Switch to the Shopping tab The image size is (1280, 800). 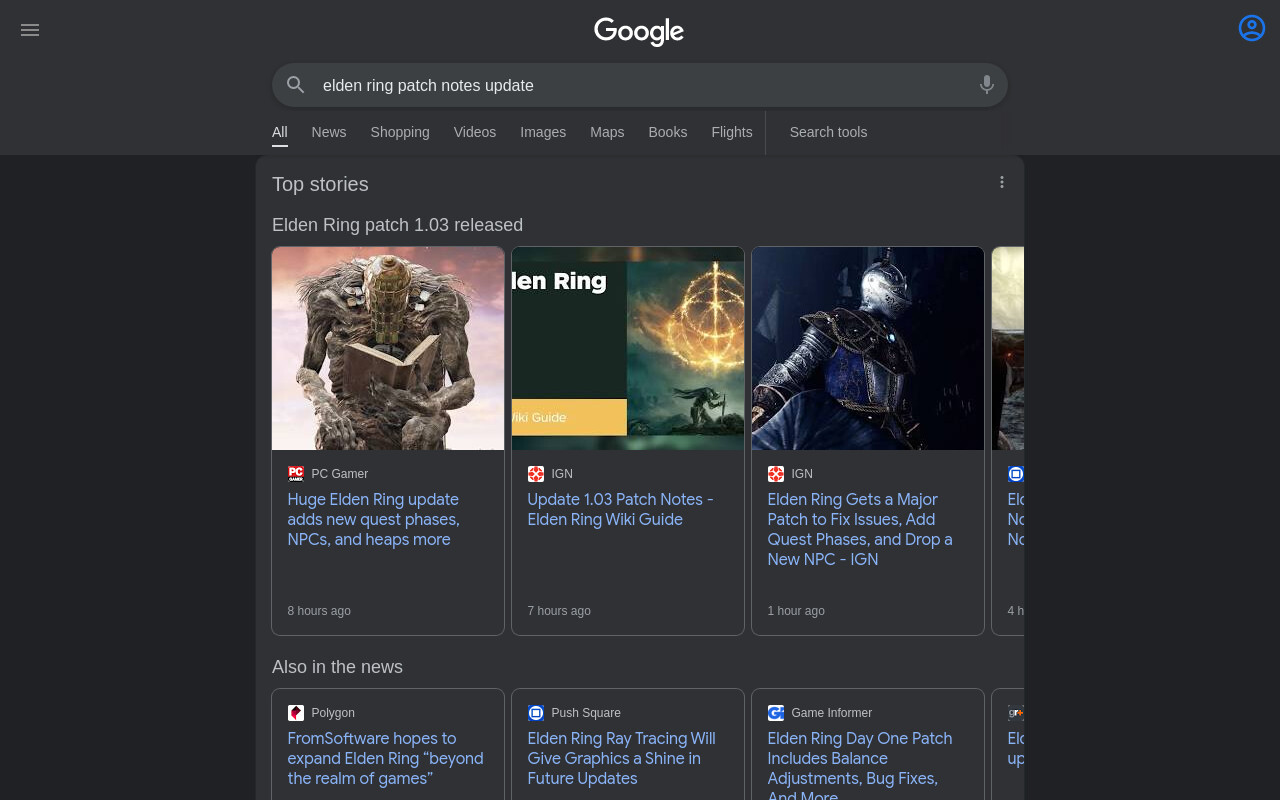[x=400, y=132]
